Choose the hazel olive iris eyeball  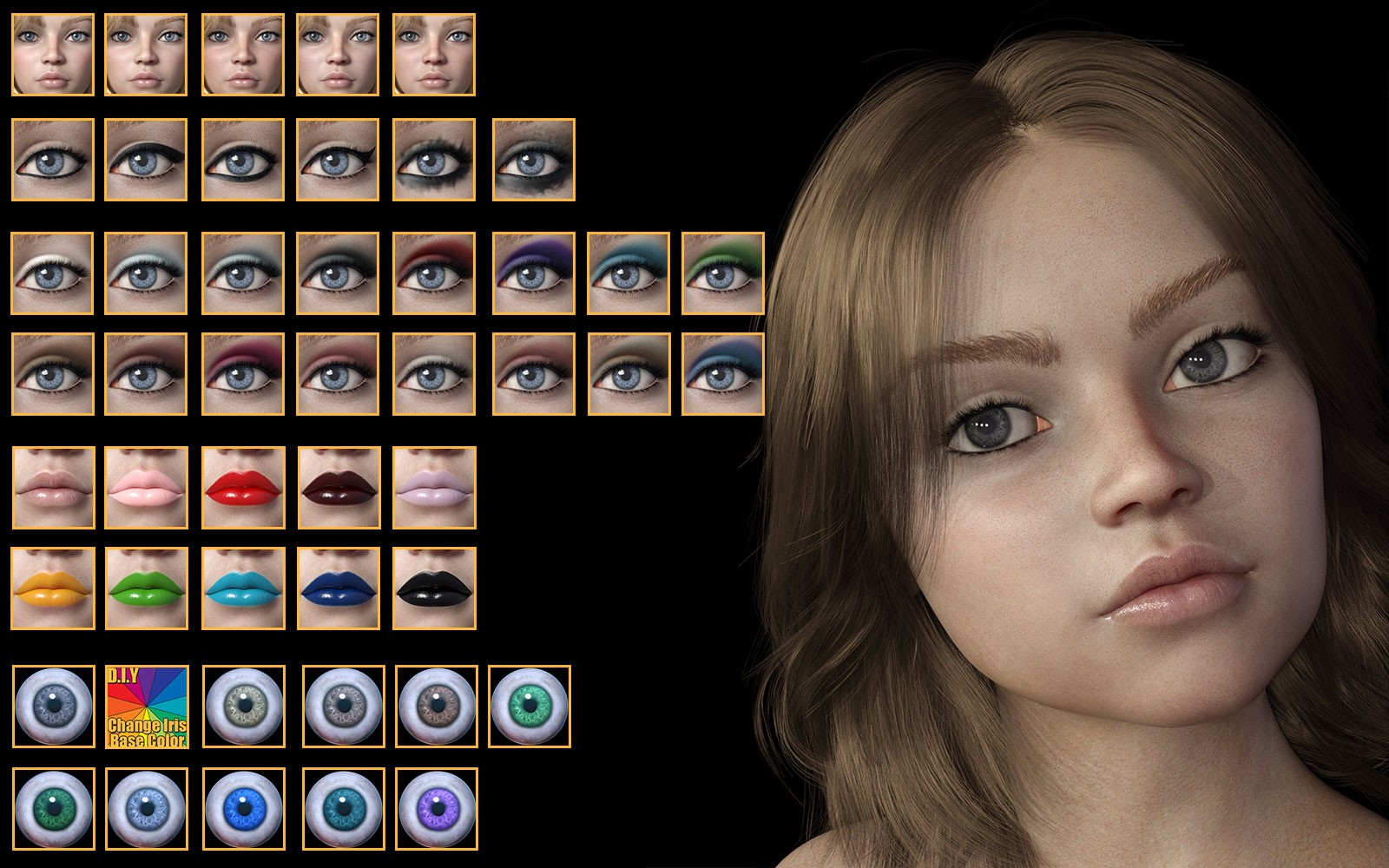243,707
